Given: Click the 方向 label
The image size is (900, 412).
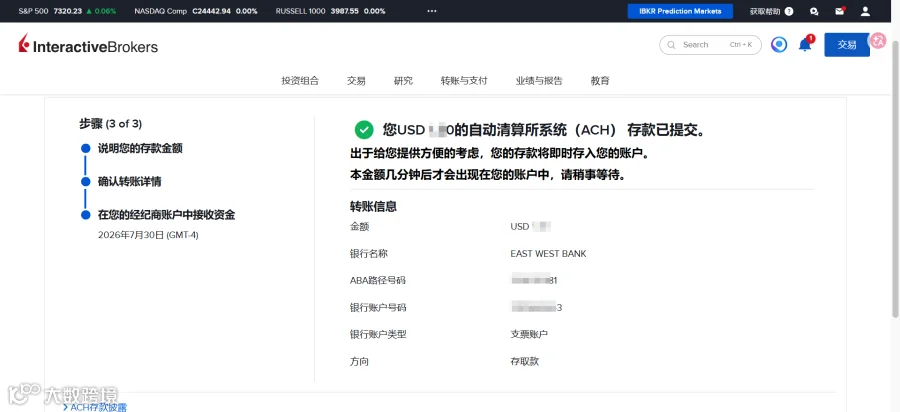Looking at the screenshot, I should click(360, 362).
